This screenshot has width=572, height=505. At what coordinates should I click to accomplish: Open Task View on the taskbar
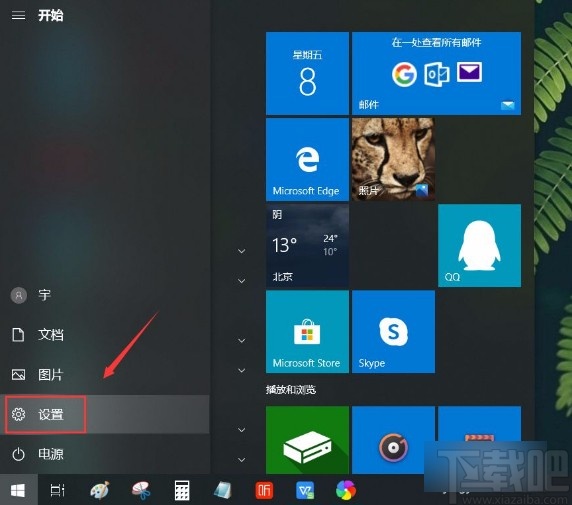57,490
